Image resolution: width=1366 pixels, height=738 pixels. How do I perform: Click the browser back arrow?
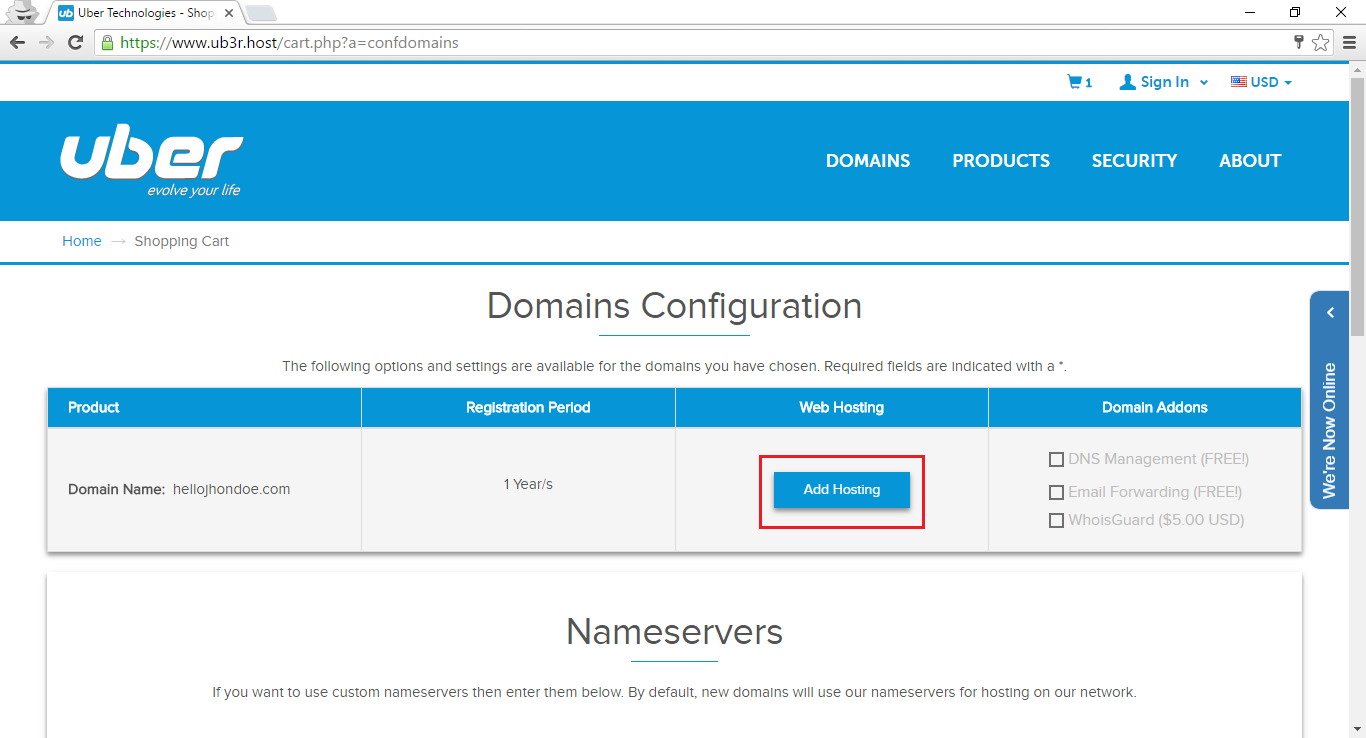coord(17,42)
